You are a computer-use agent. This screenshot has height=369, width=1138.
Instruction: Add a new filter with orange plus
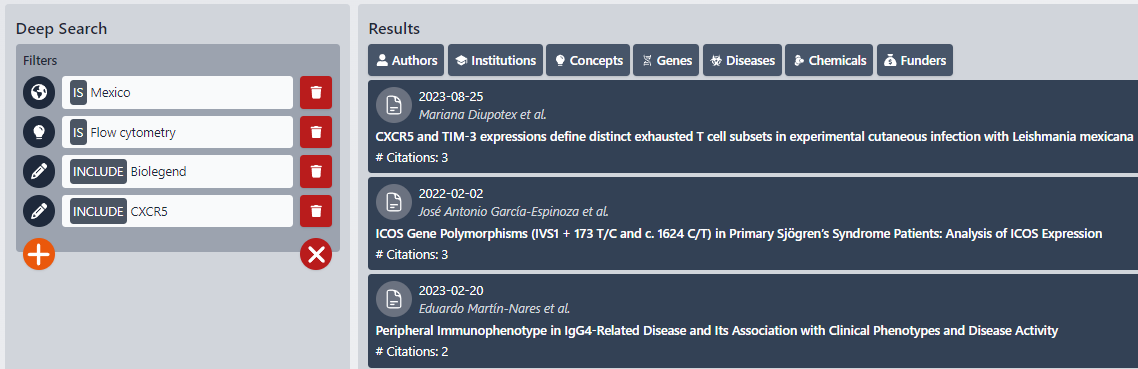point(39,254)
